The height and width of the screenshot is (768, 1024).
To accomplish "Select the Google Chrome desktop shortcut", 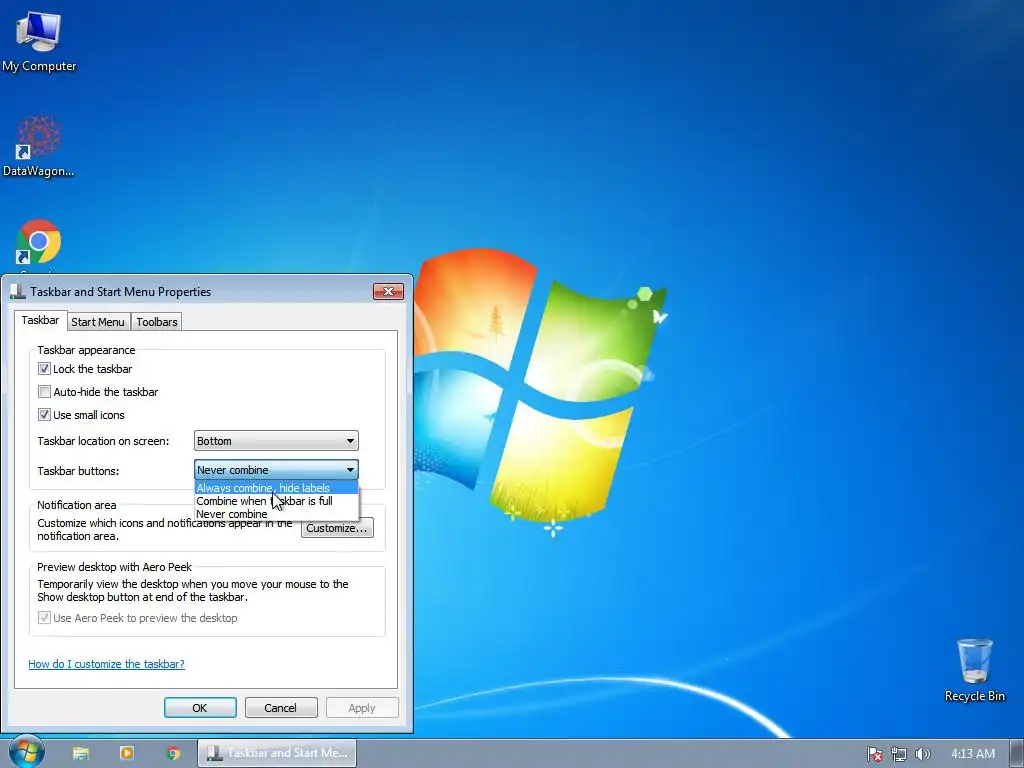I will coord(39,243).
